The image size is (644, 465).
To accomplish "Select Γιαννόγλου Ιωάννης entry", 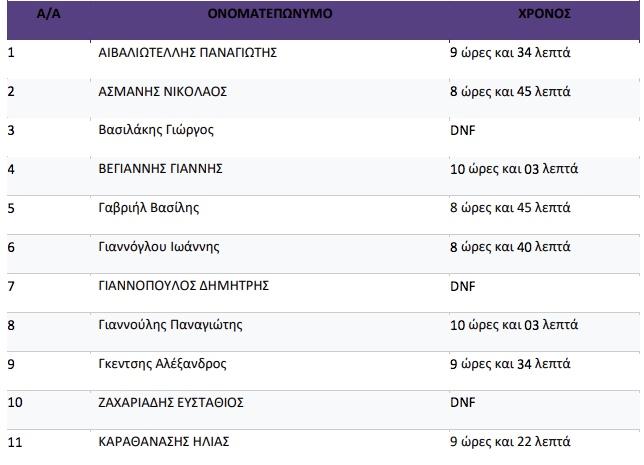I will tap(159, 247).
